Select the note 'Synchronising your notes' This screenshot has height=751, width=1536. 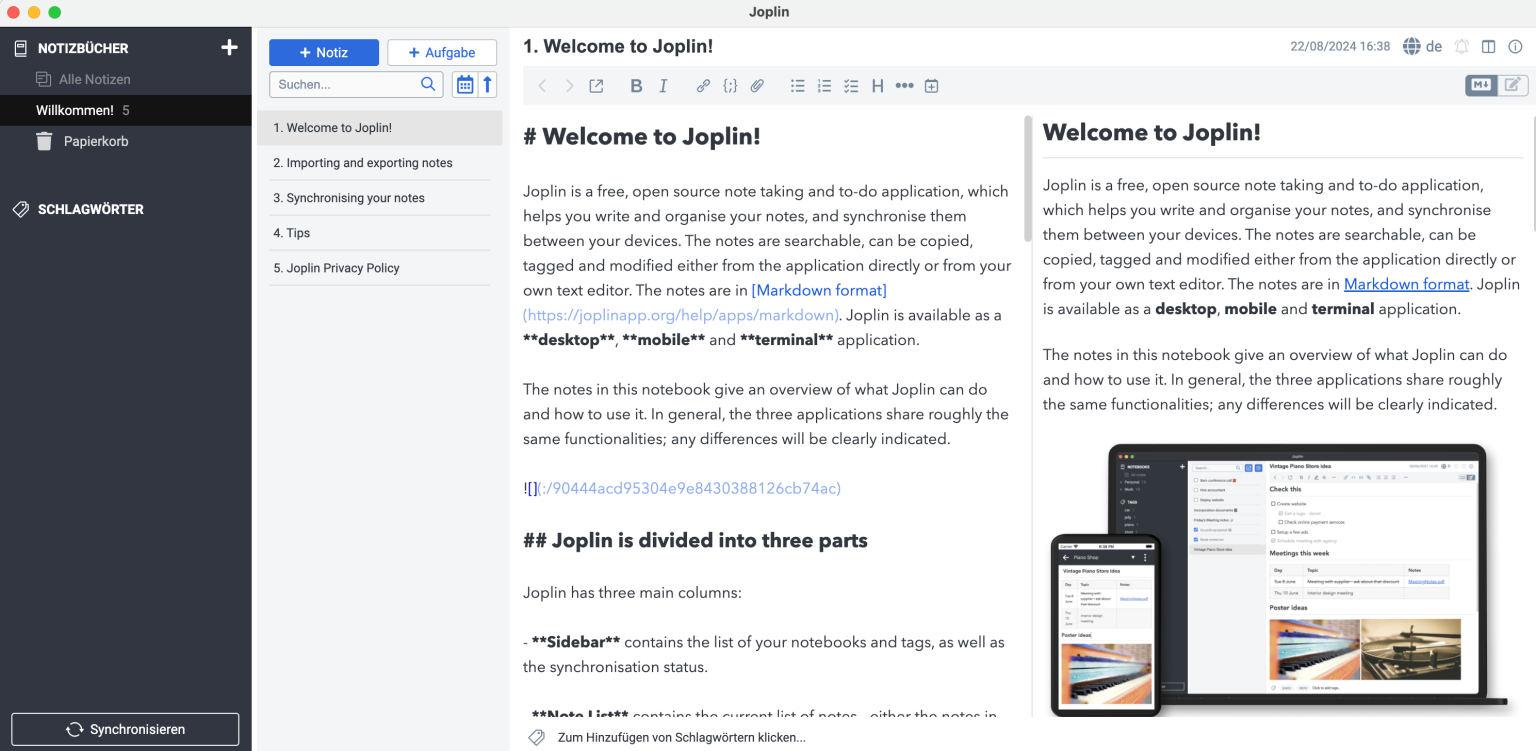(x=349, y=198)
